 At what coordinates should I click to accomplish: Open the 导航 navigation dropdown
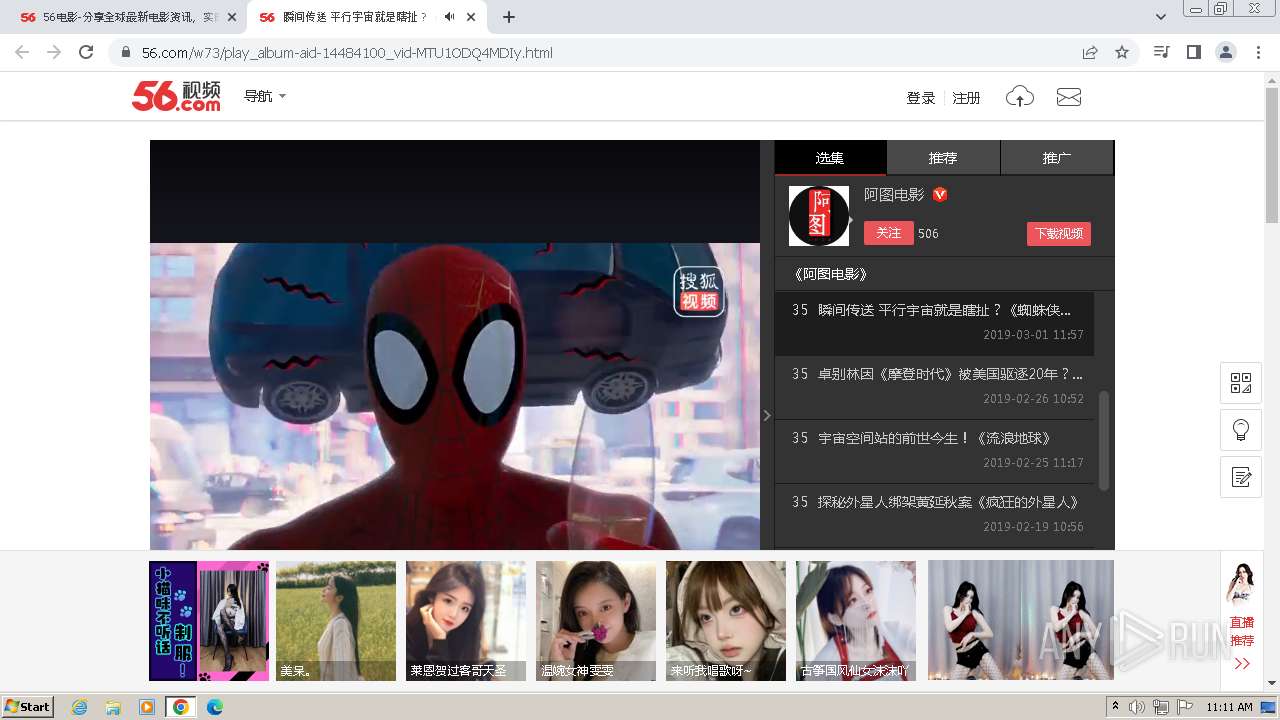(265, 96)
